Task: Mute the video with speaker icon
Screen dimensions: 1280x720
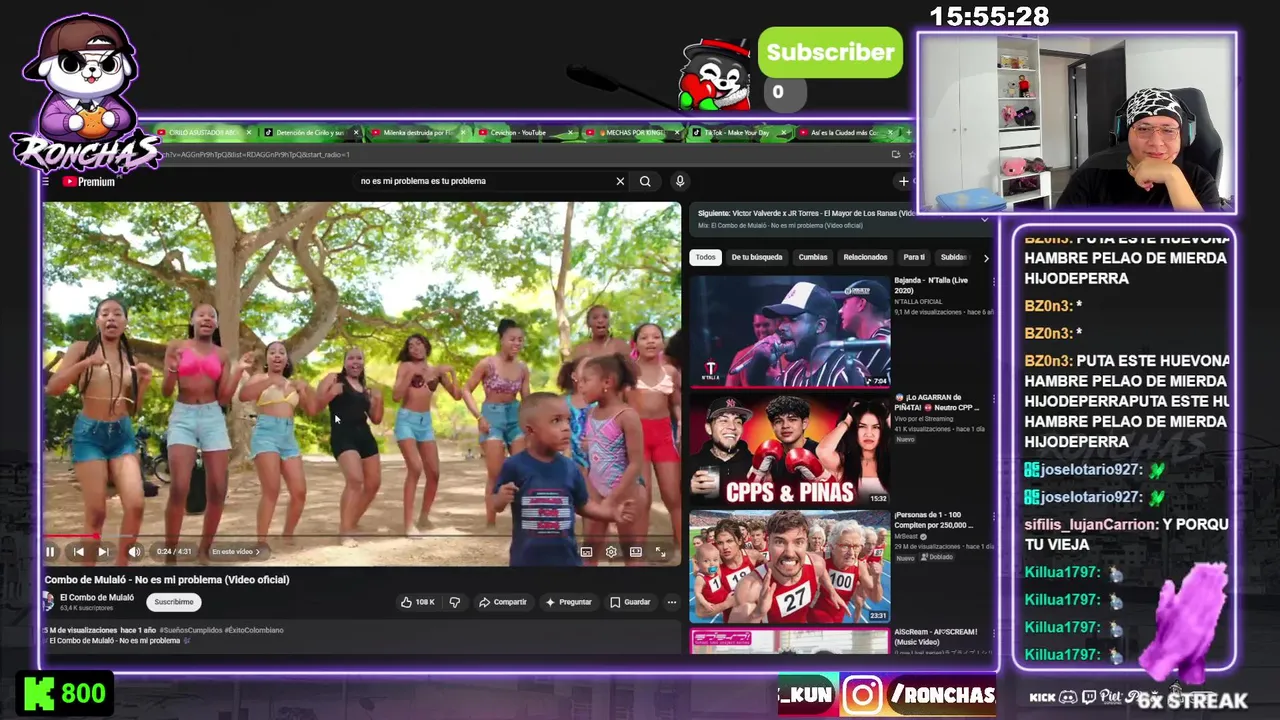Action: (134, 552)
